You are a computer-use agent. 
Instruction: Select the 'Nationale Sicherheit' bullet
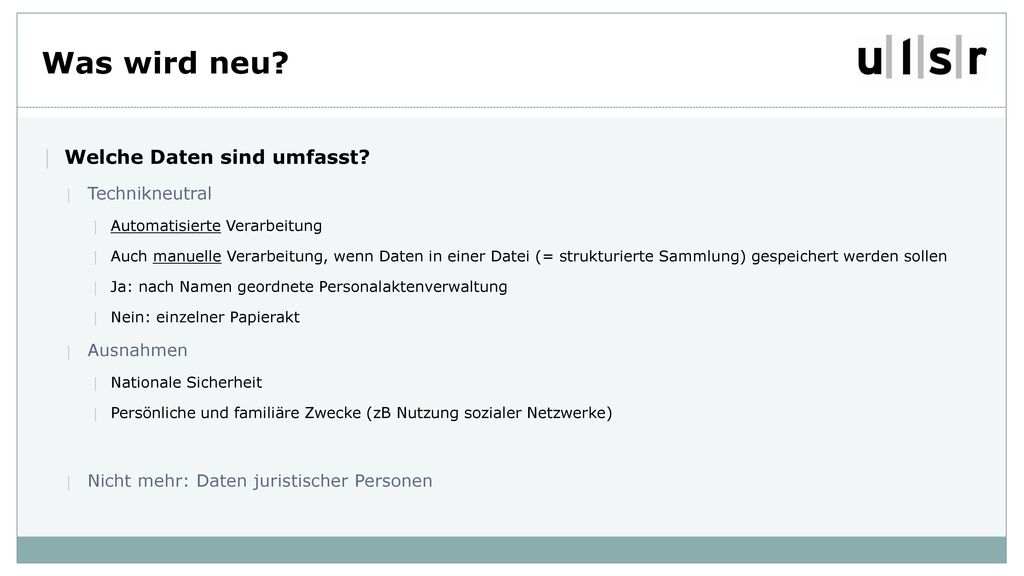[186, 383]
